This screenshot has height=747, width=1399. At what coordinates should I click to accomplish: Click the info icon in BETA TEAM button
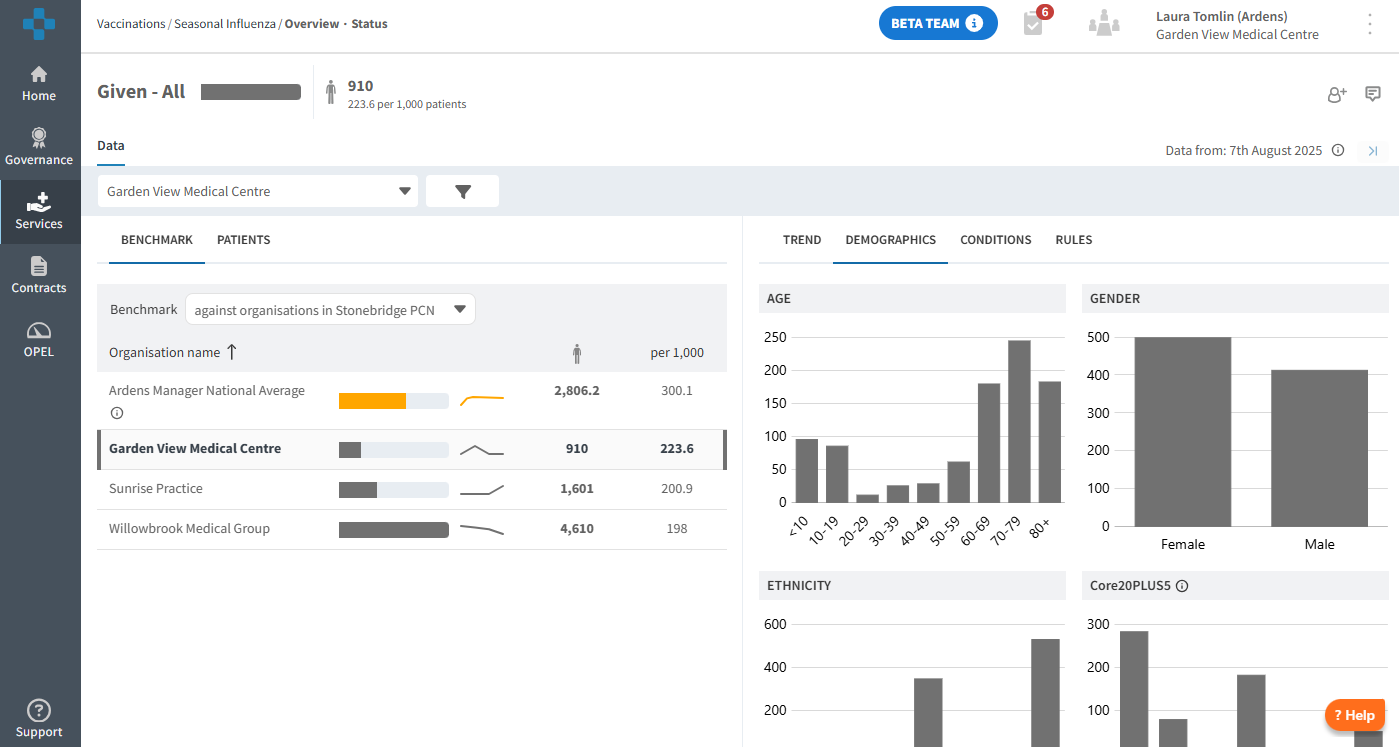(x=974, y=24)
